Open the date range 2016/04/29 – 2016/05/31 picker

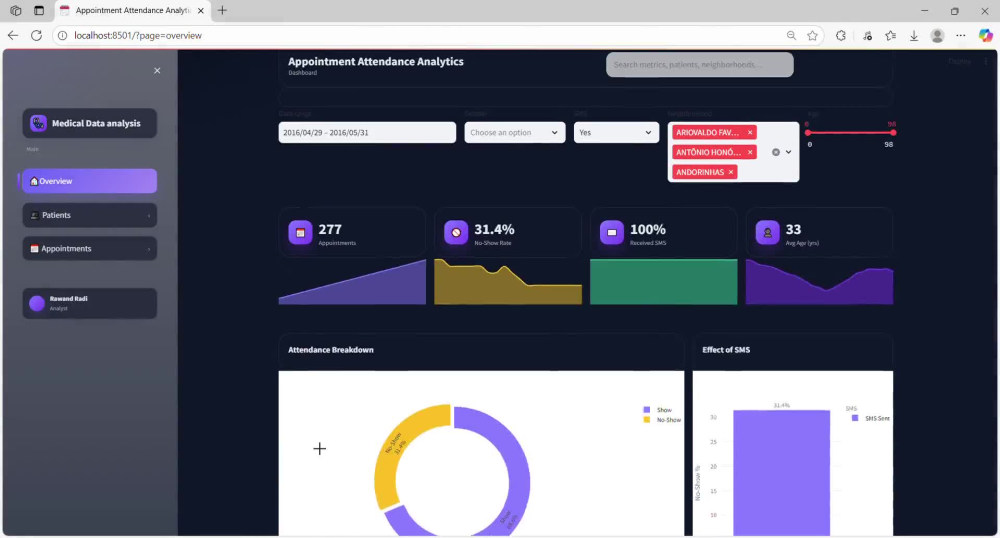coord(367,133)
